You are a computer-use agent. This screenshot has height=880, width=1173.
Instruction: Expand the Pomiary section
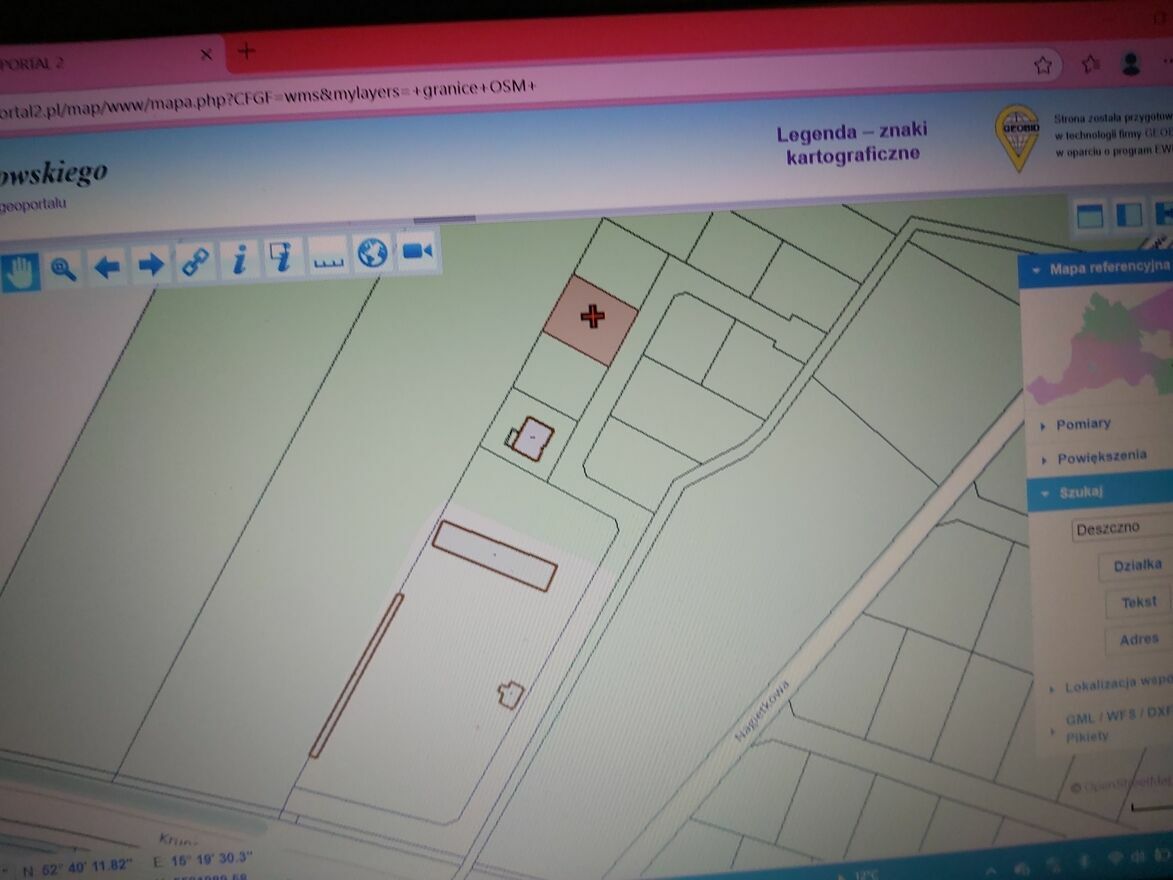coord(1082,424)
